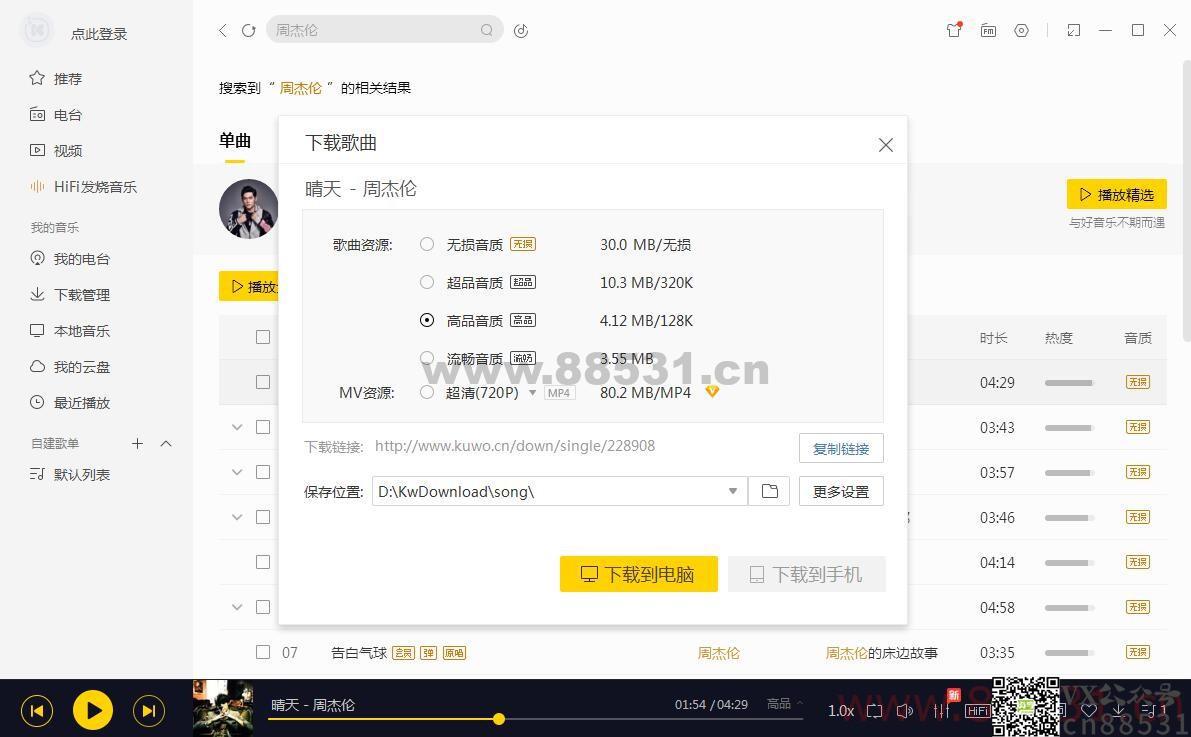
Task: Skip to the previous track
Action: click(36, 710)
